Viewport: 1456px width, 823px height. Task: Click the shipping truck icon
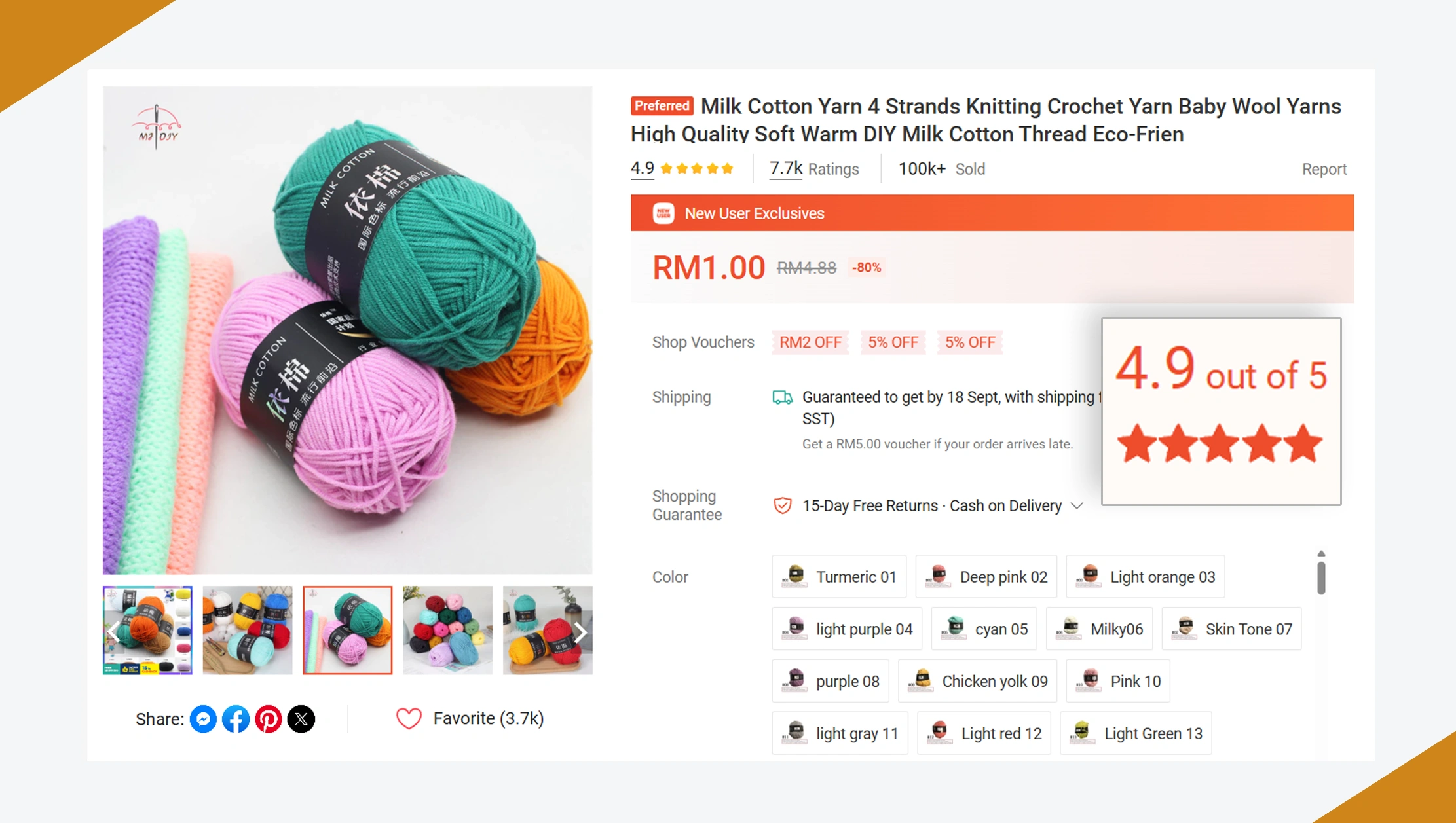782,397
